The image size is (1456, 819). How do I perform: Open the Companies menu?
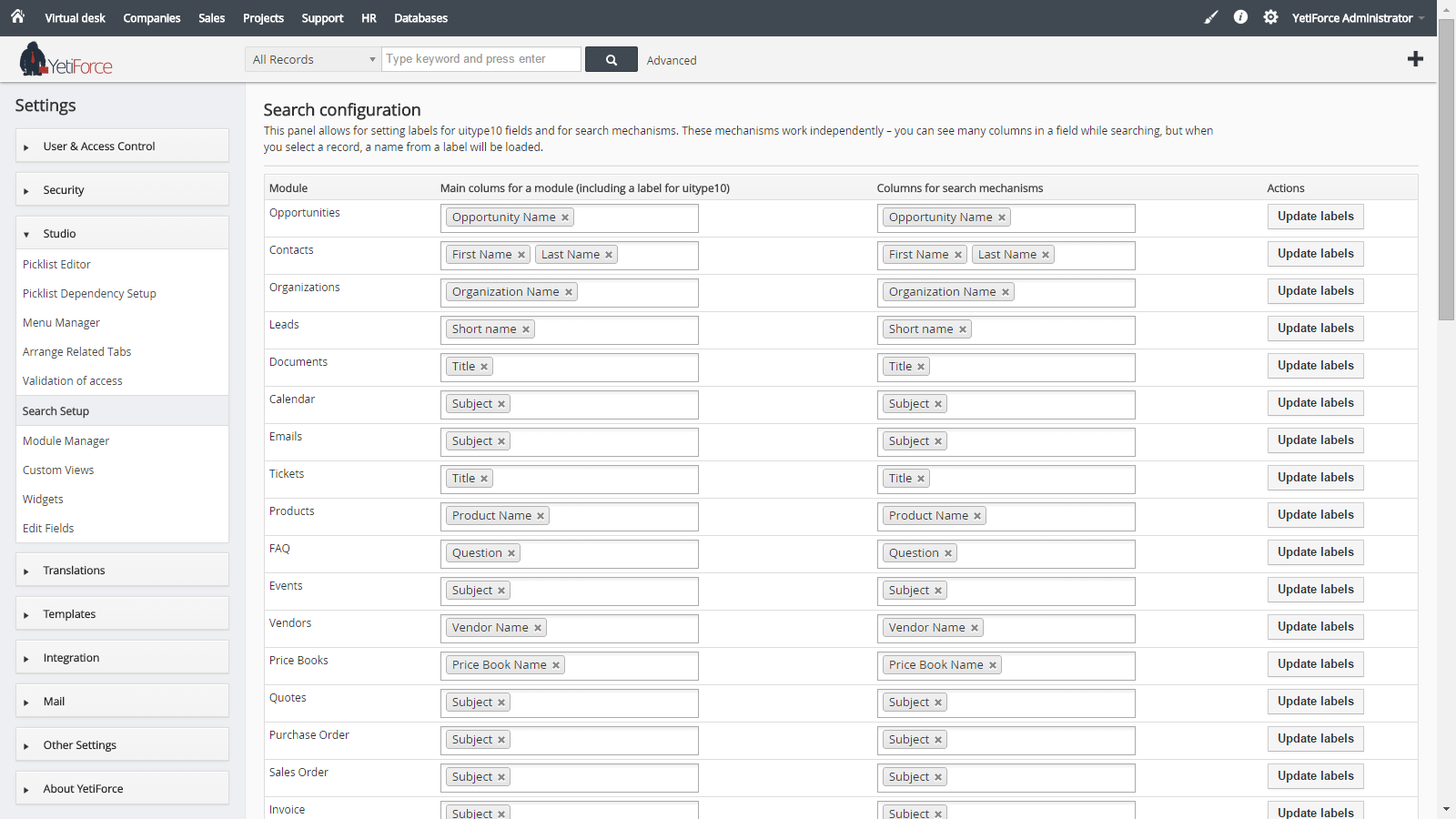coord(152,18)
